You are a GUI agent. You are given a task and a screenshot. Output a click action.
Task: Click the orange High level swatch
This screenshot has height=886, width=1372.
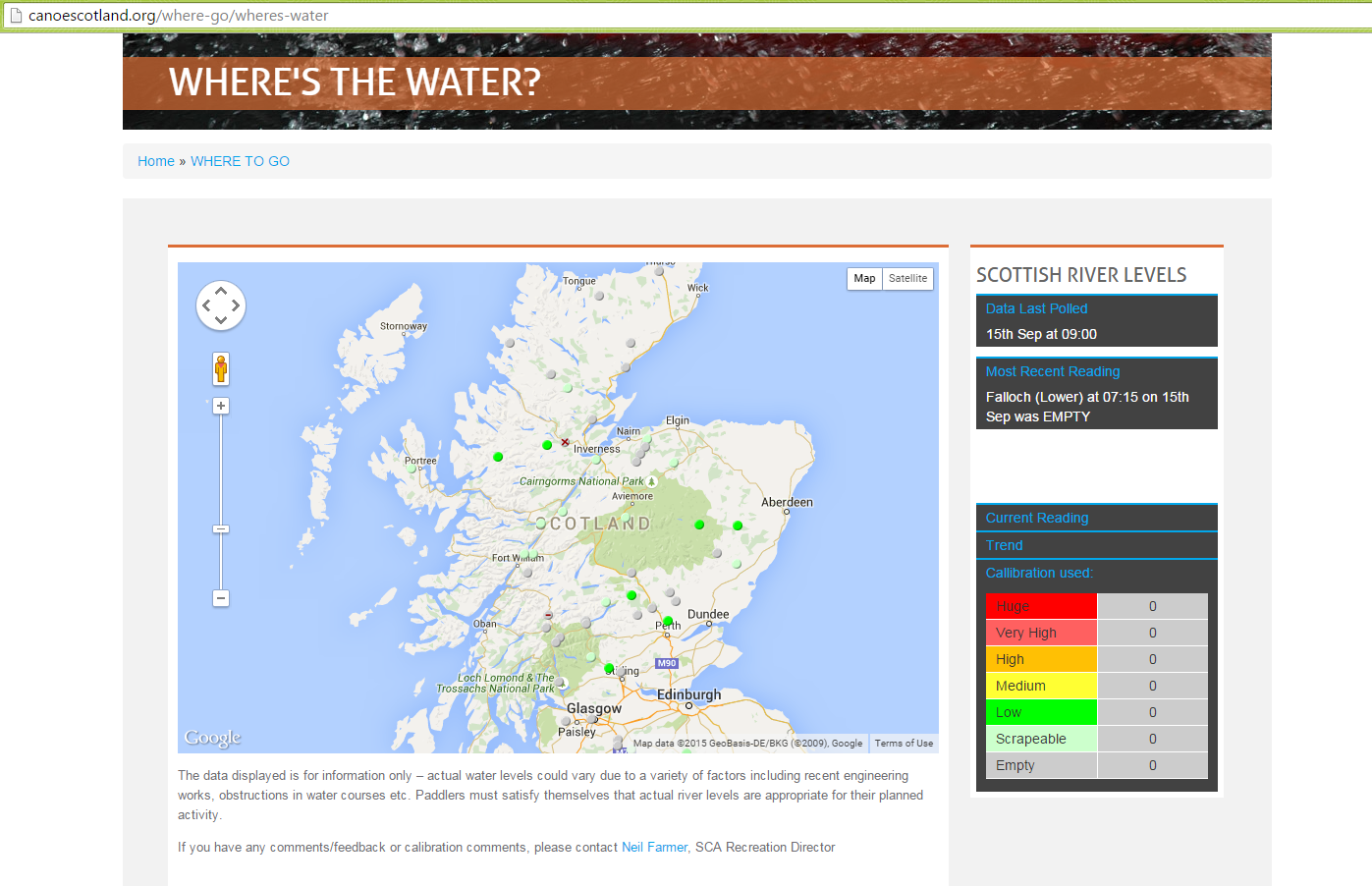point(1042,659)
